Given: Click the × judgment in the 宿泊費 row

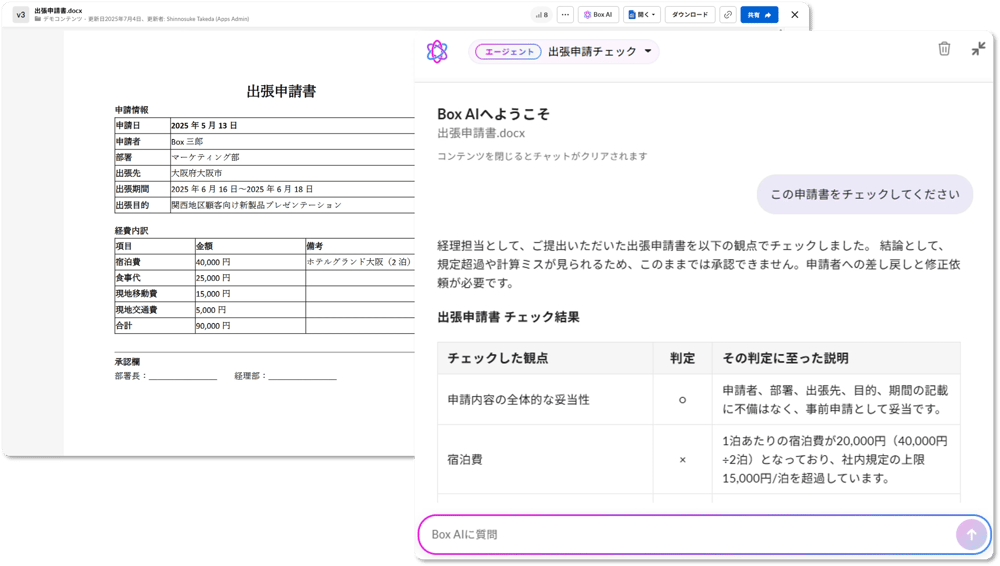Looking at the screenshot, I should [682, 459].
